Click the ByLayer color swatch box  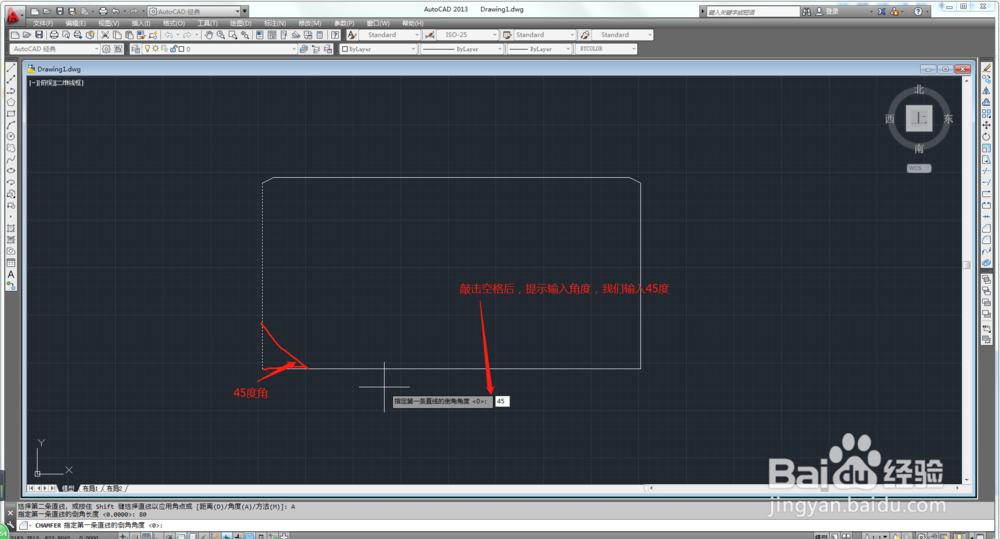[x=345, y=48]
